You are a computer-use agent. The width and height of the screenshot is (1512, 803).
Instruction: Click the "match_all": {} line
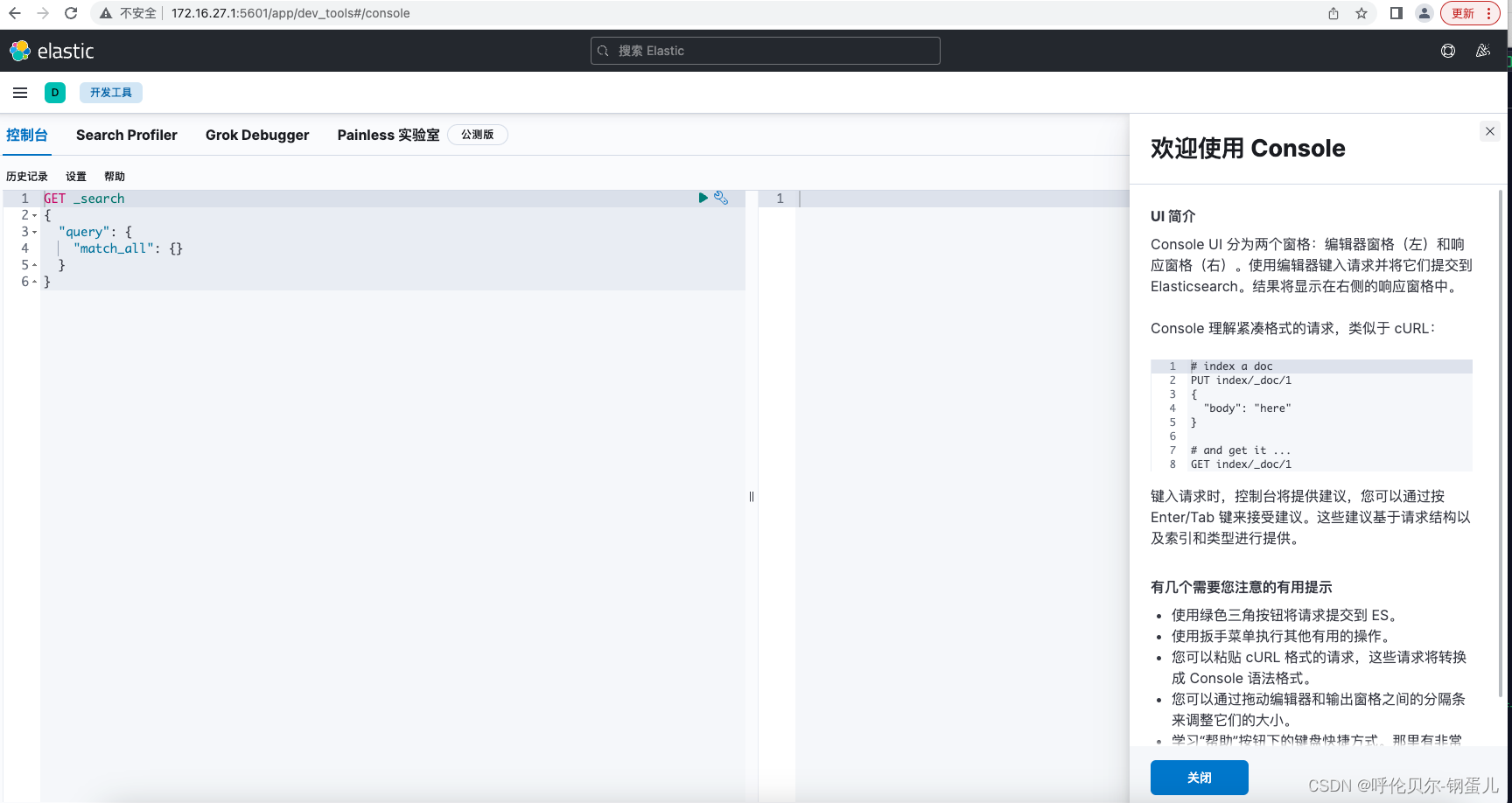pos(129,248)
